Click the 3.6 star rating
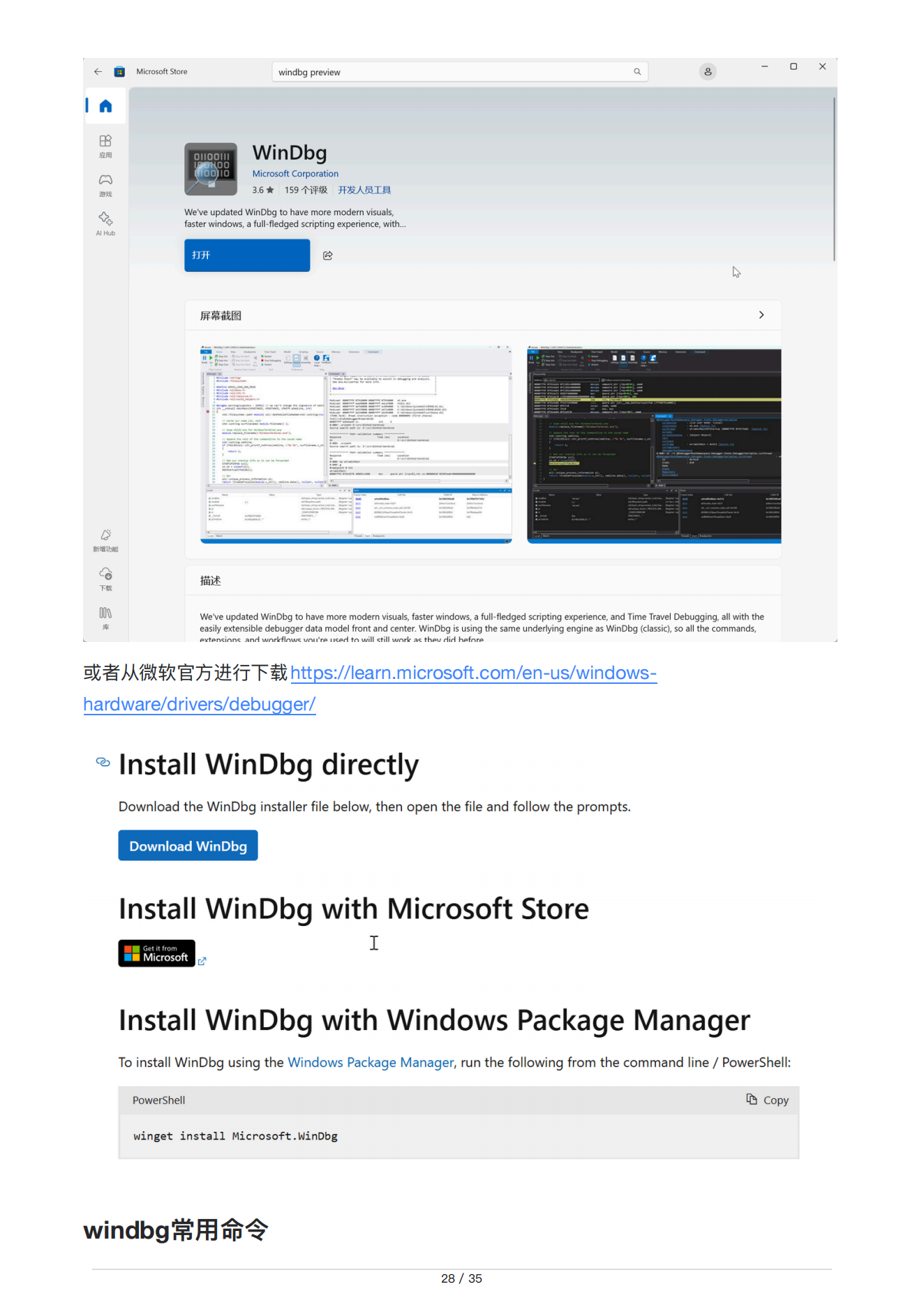Screen dimensions: 924x1307 tap(263, 191)
